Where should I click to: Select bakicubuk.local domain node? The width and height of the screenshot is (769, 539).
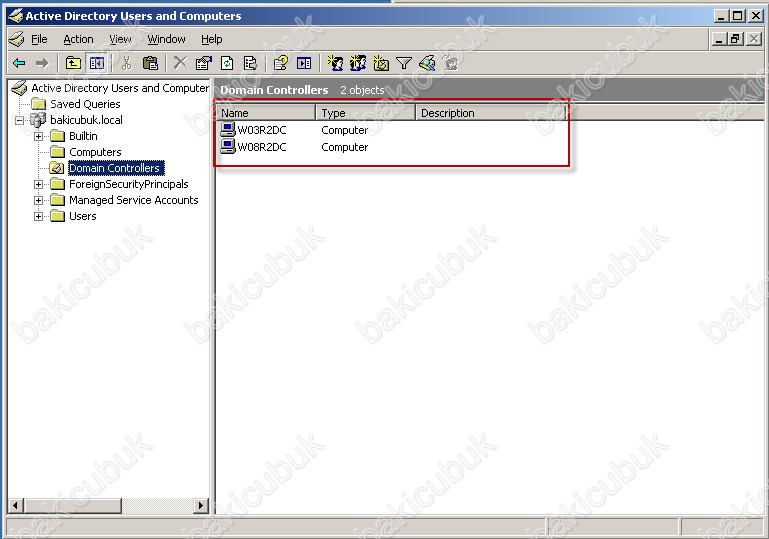coord(86,120)
